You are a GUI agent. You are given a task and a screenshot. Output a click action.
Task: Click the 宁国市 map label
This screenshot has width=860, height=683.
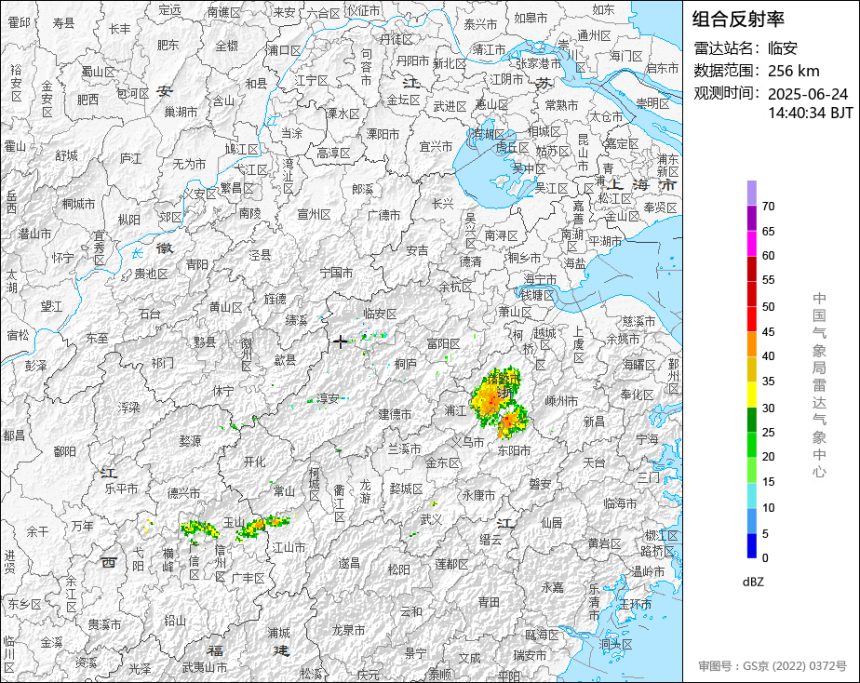point(336,272)
